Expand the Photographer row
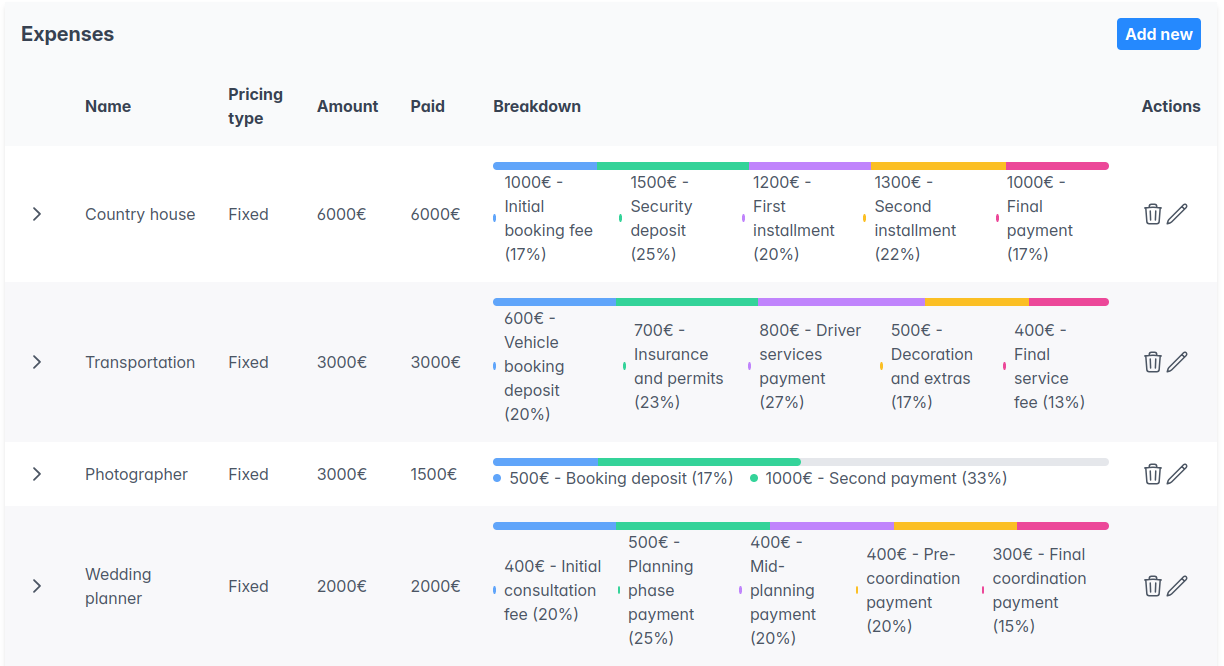This screenshot has height=666, width=1224. pyautogui.click(x=37, y=473)
